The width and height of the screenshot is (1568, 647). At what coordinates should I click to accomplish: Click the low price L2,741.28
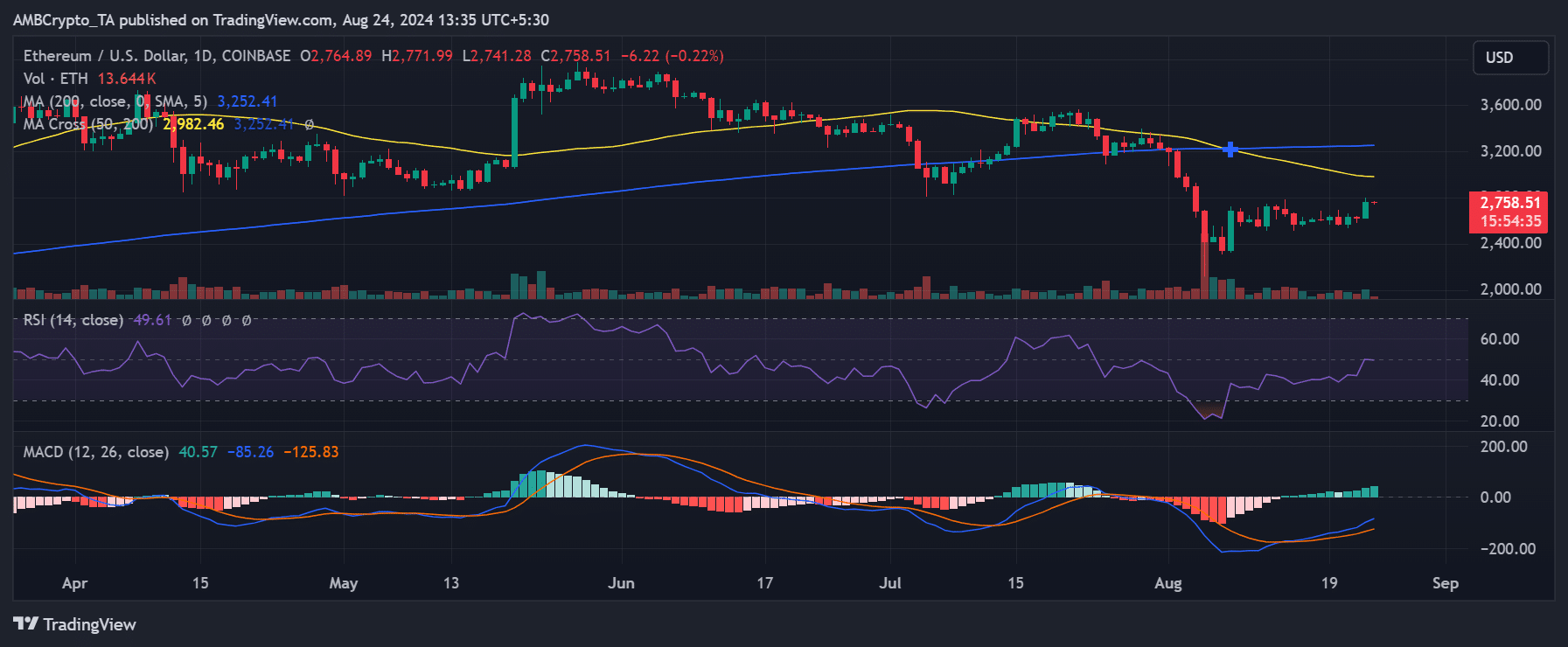[497, 56]
